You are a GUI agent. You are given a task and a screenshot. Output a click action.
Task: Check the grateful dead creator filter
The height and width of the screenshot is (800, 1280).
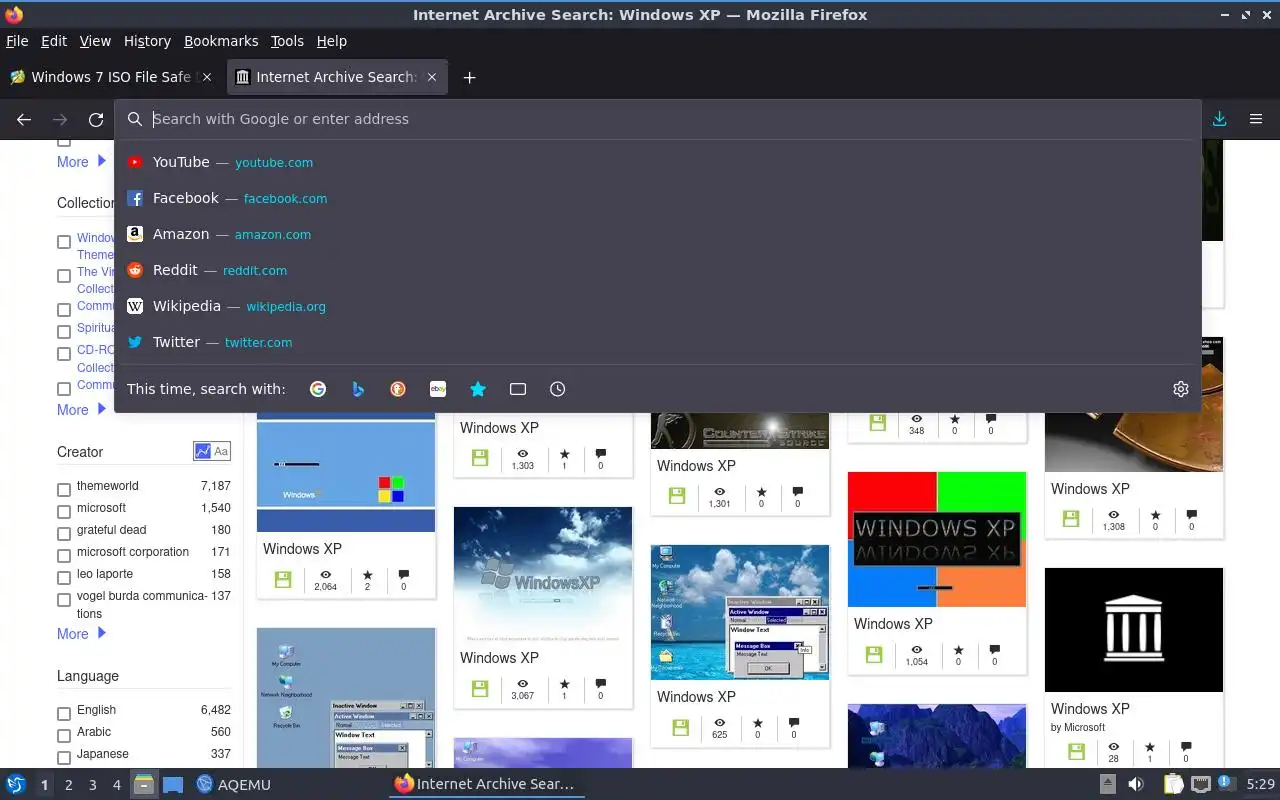64,533
